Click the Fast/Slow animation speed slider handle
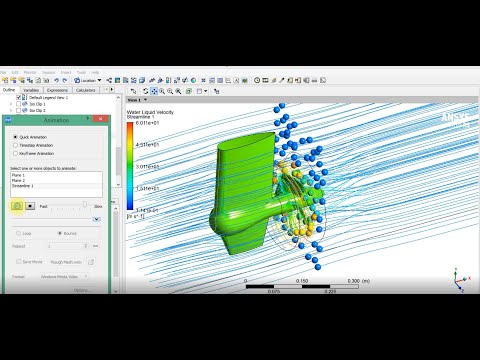The height and width of the screenshot is (360, 480). click(x=85, y=204)
